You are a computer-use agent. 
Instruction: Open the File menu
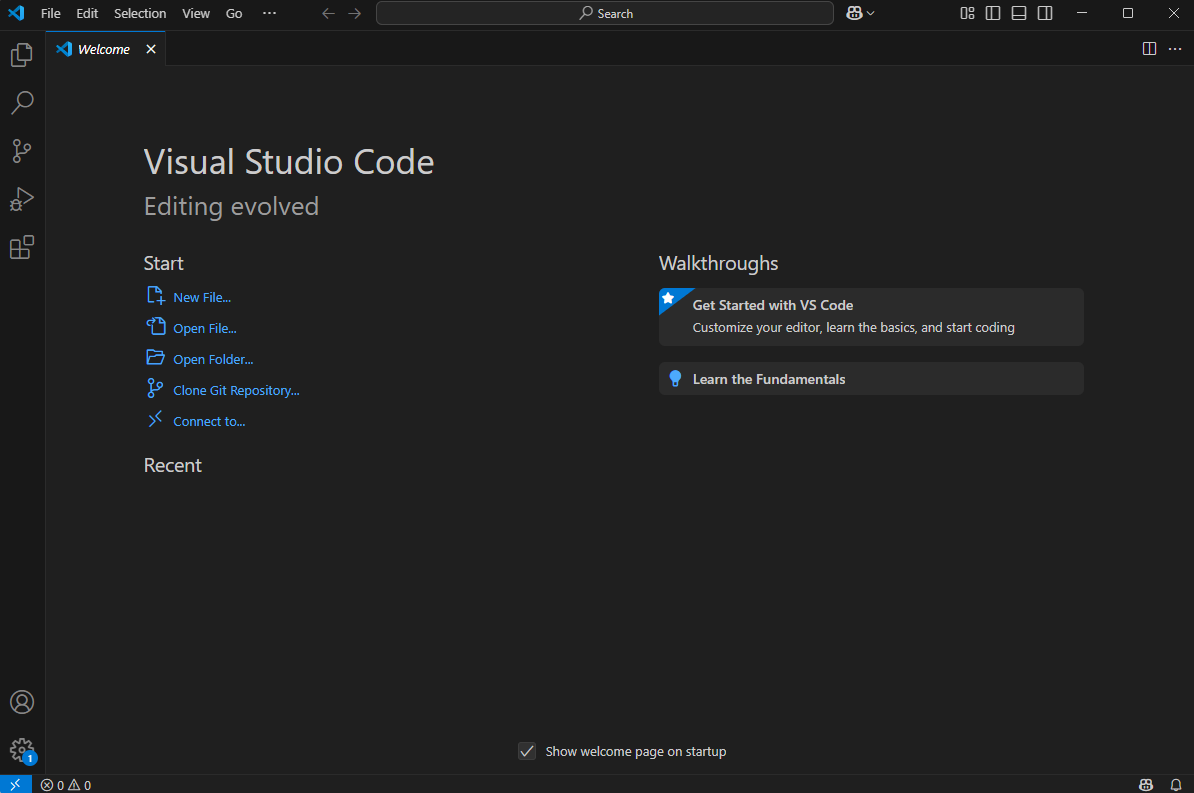(x=50, y=13)
